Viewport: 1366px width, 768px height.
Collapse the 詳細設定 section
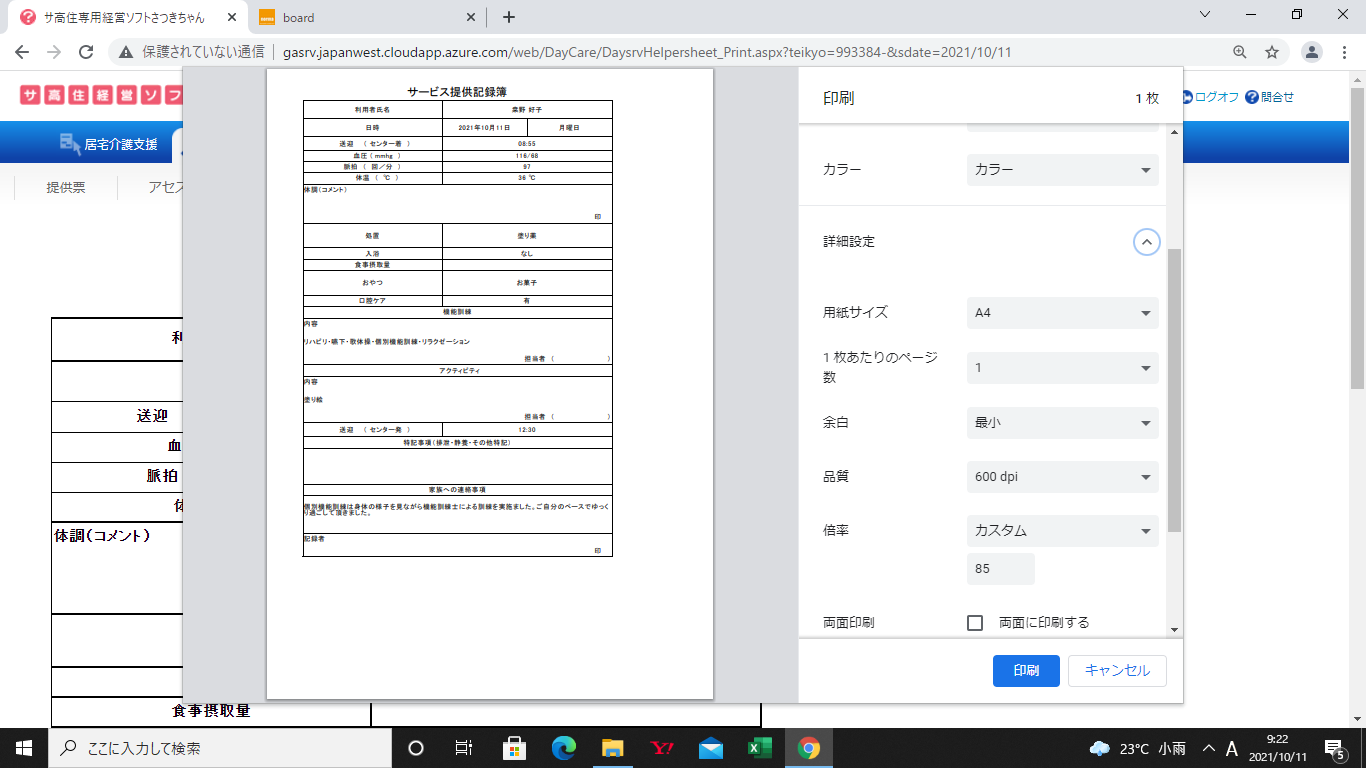1146,242
